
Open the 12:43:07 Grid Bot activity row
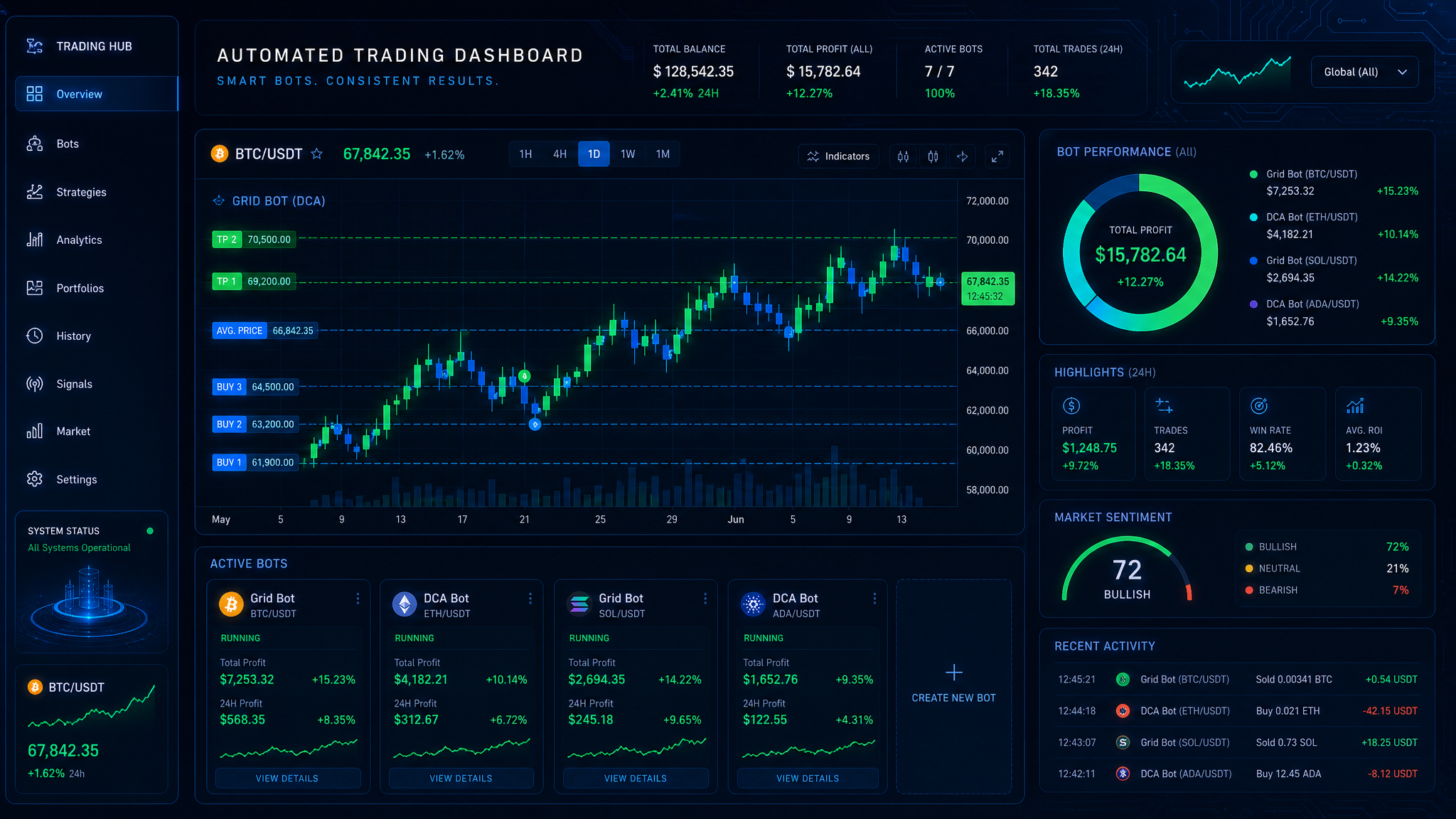(1237, 742)
